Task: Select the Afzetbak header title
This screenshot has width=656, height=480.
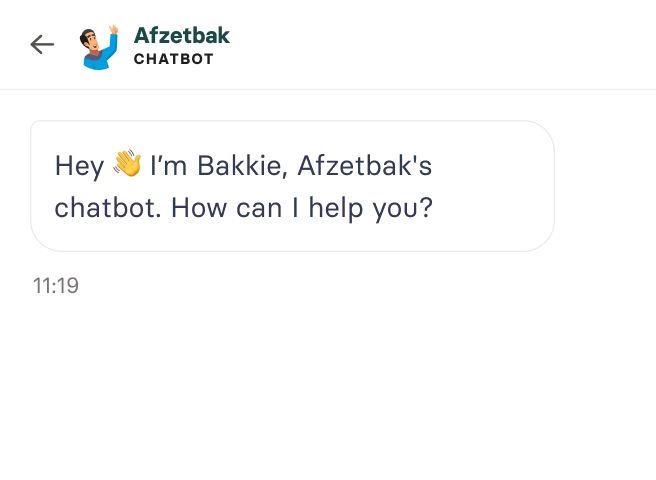Action: (x=182, y=36)
